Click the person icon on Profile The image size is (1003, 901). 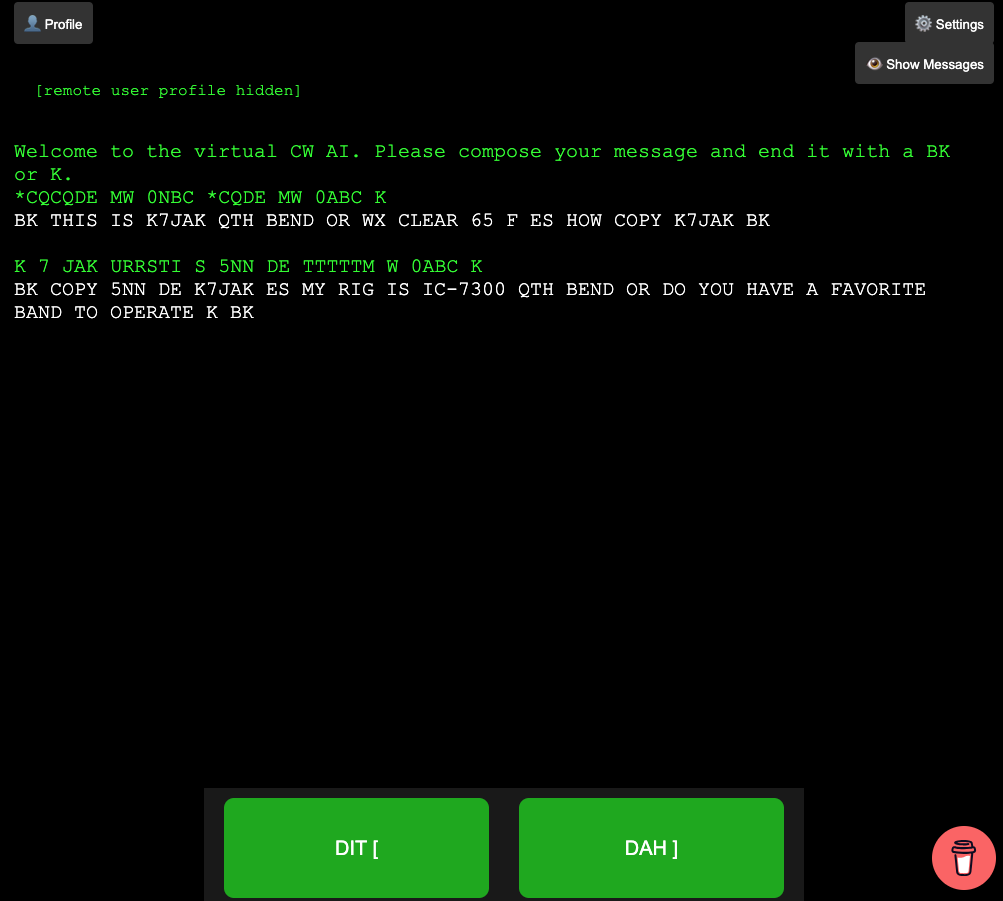pyautogui.click(x=32, y=23)
